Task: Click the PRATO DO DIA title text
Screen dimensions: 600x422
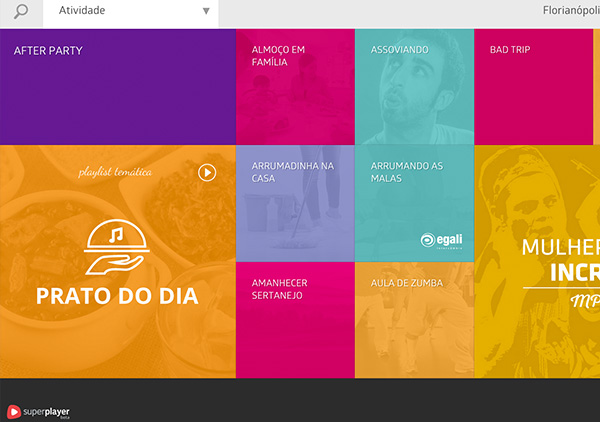Action: coord(117,297)
